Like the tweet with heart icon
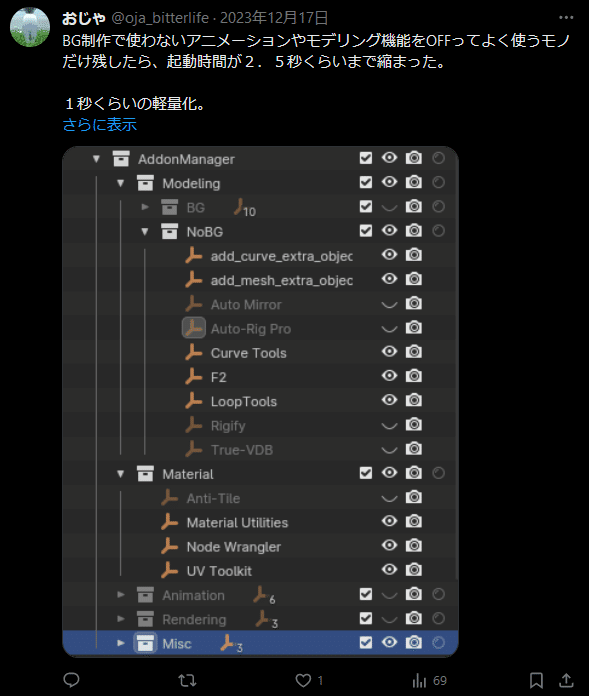 pos(304,680)
